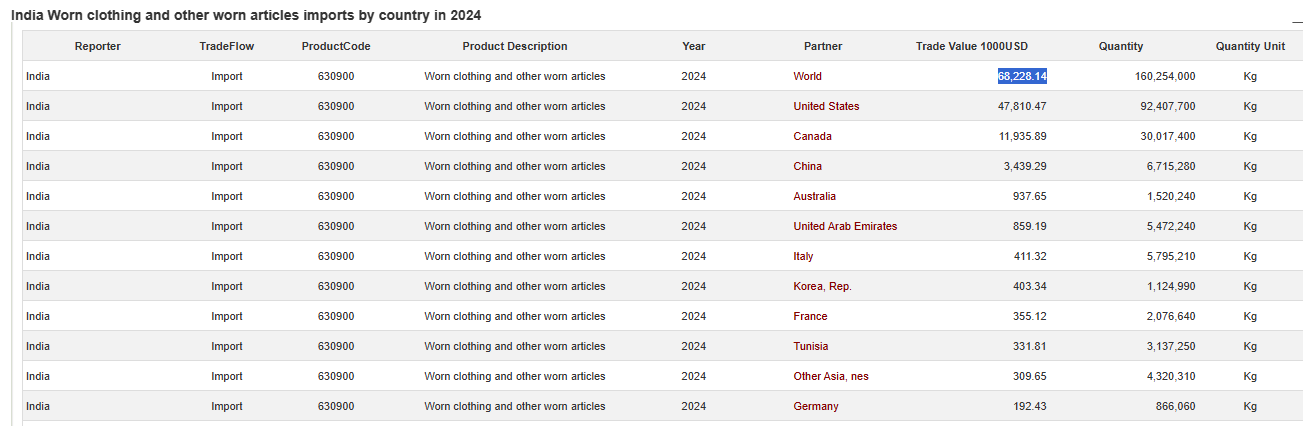
Task: Open the Australia partner link
Action: 814,196
